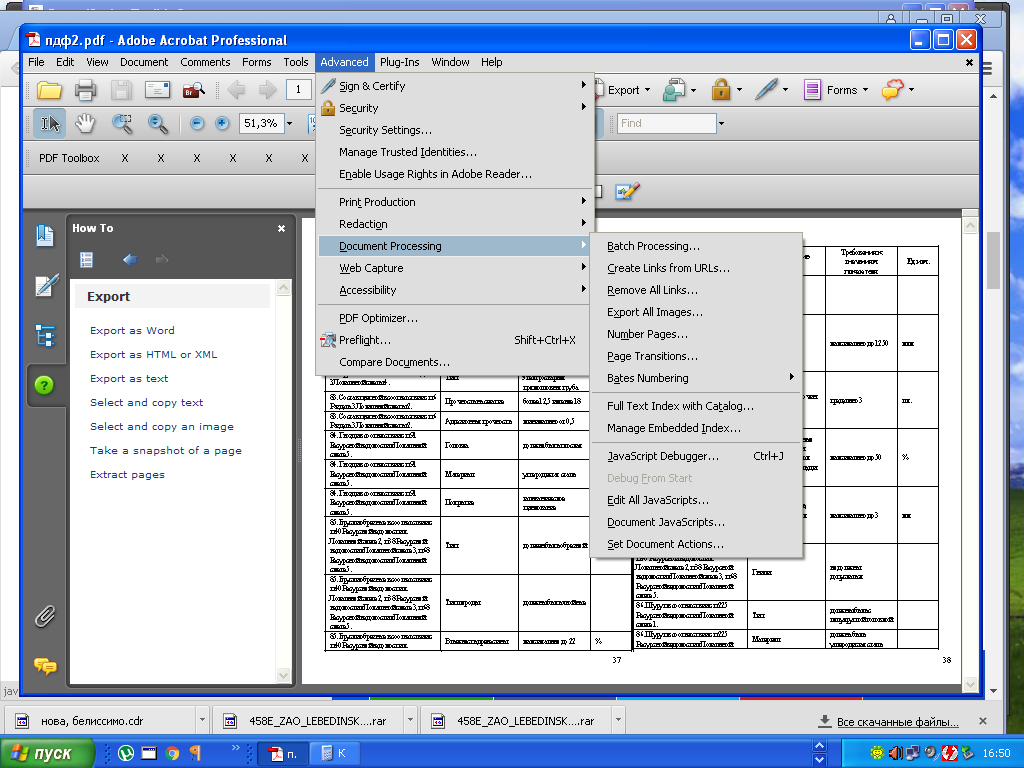This screenshot has height=768, width=1024.
Task: Click the Chrome icon in the taskbar
Action: (x=172, y=754)
